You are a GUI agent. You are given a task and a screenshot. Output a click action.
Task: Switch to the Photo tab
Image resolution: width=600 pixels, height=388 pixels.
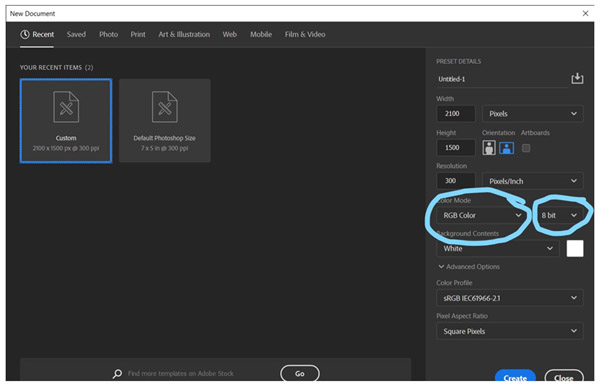point(109,34)
